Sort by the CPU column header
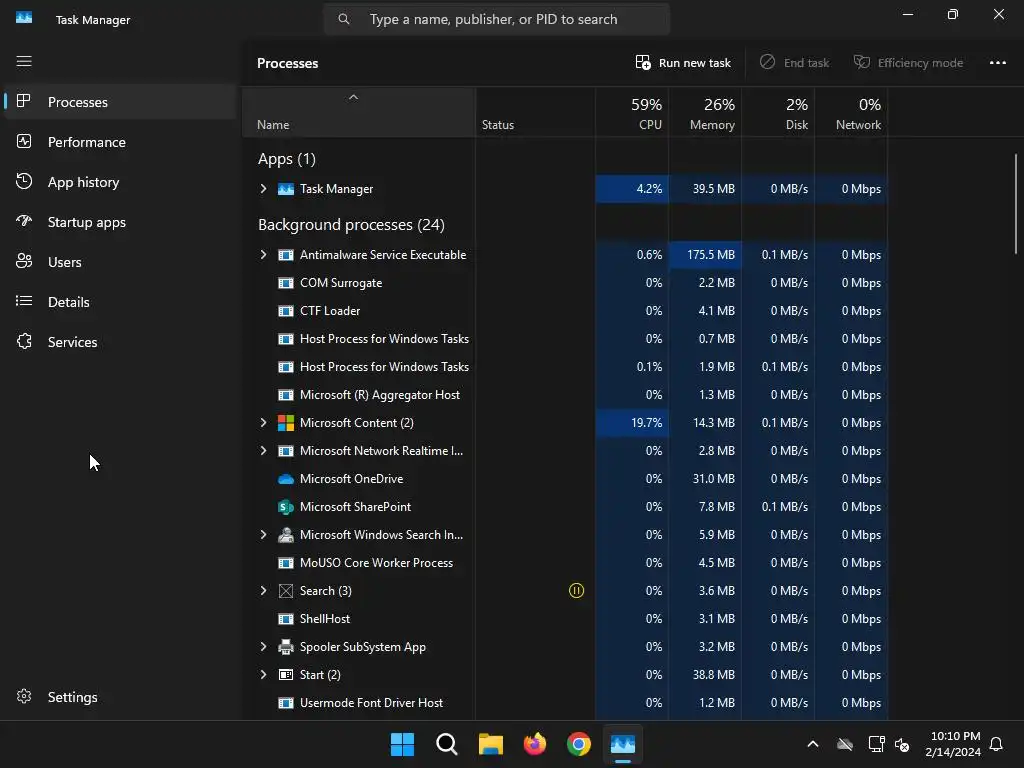Image resolution: width=1024 pixels, height=768 pixels. coord(632,112)
